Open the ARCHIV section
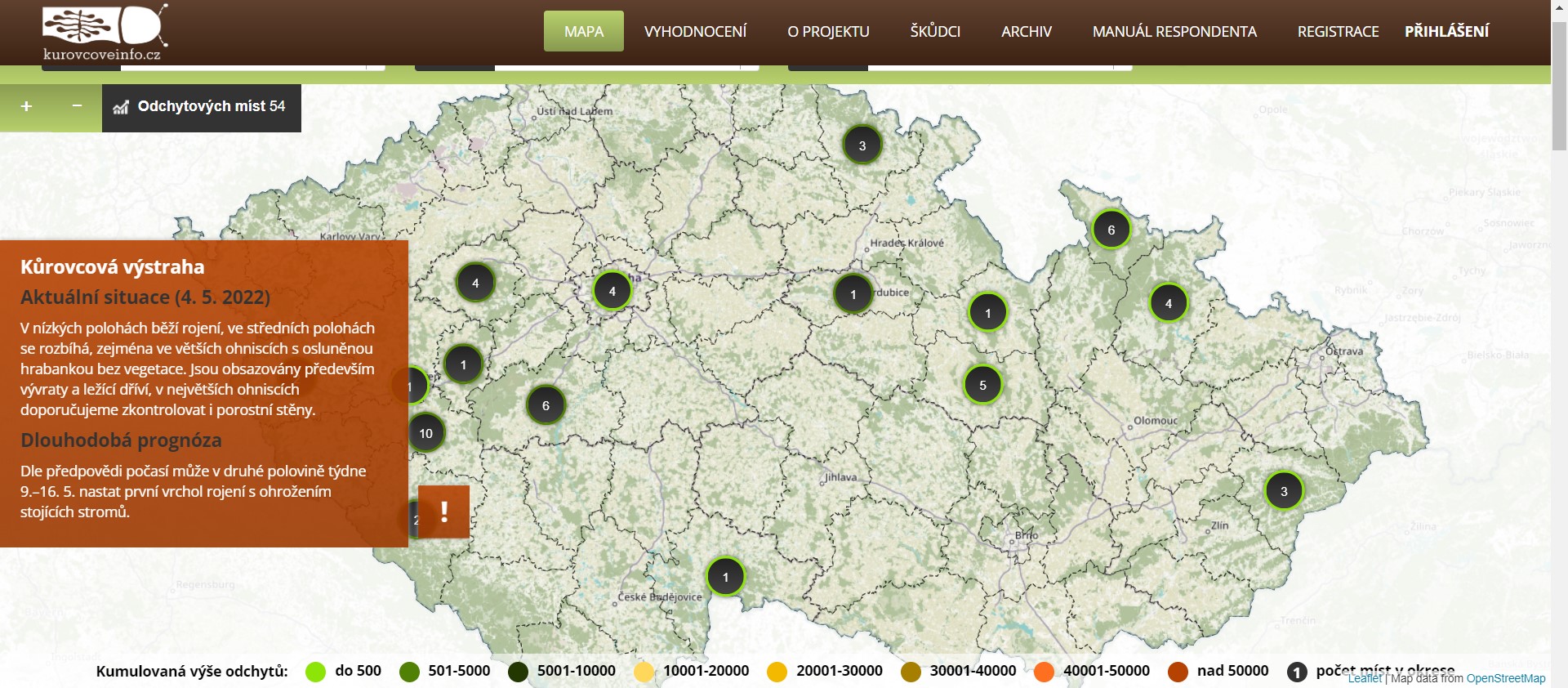1568x688 pixels. (1026, 32)
